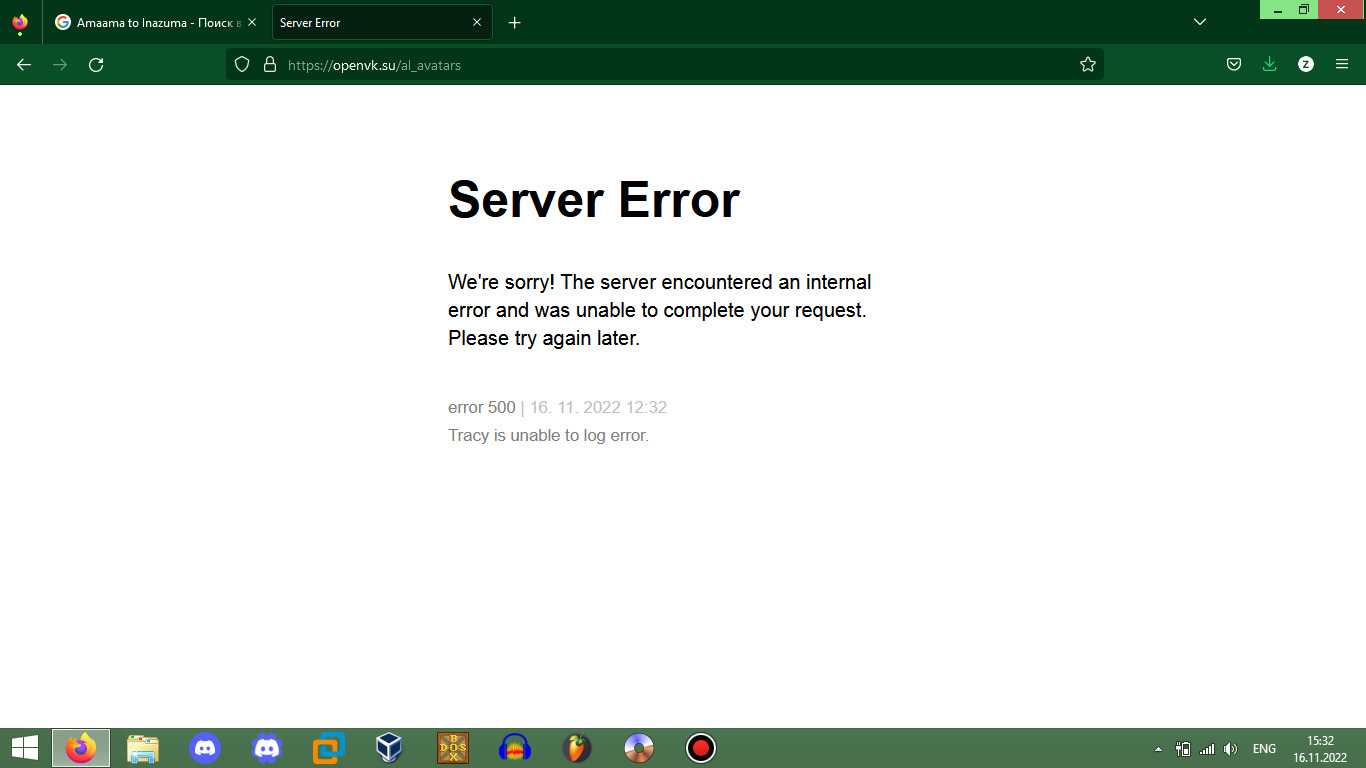Image resolution: width=1366 pixels, height=768 pixels.
Task: Close the Server Error tab
Action: click(477, 22)
